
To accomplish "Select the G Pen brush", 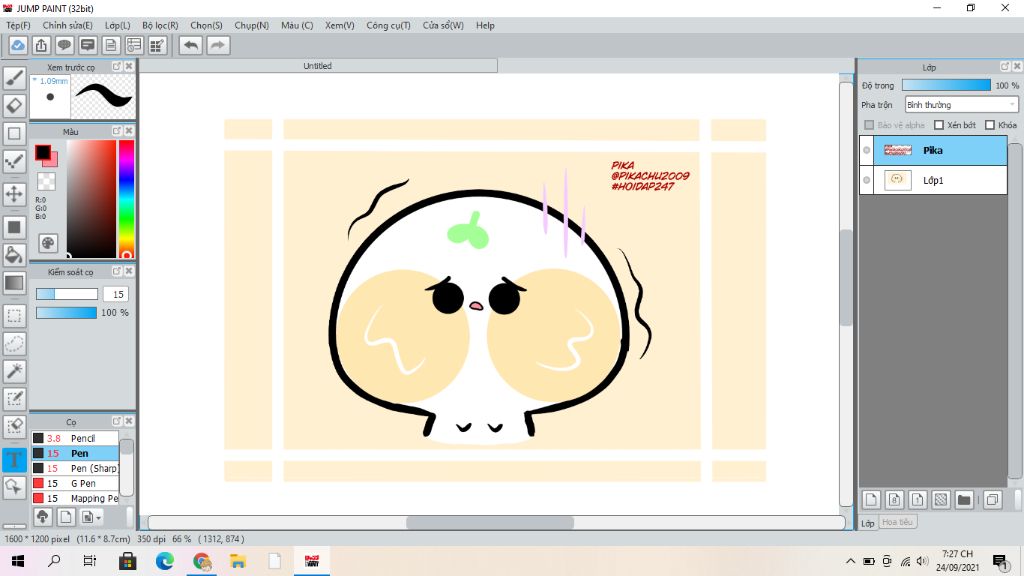I will coord(76,483).
